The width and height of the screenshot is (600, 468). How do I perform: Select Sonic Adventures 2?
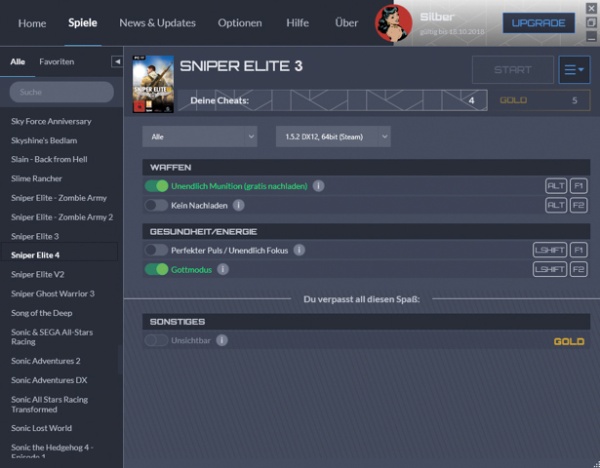point(46,361)
